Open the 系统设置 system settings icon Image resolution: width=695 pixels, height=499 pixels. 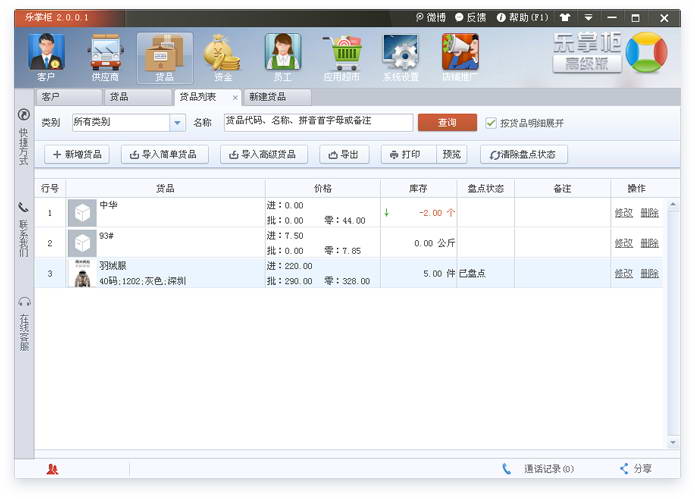coord(401,58)
